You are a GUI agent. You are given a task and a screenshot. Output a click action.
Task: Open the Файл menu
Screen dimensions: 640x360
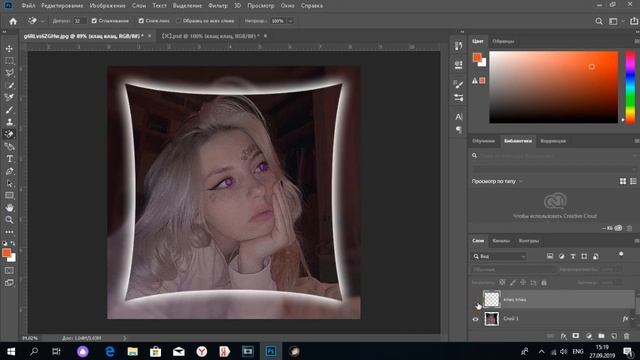tap(28, 6)
